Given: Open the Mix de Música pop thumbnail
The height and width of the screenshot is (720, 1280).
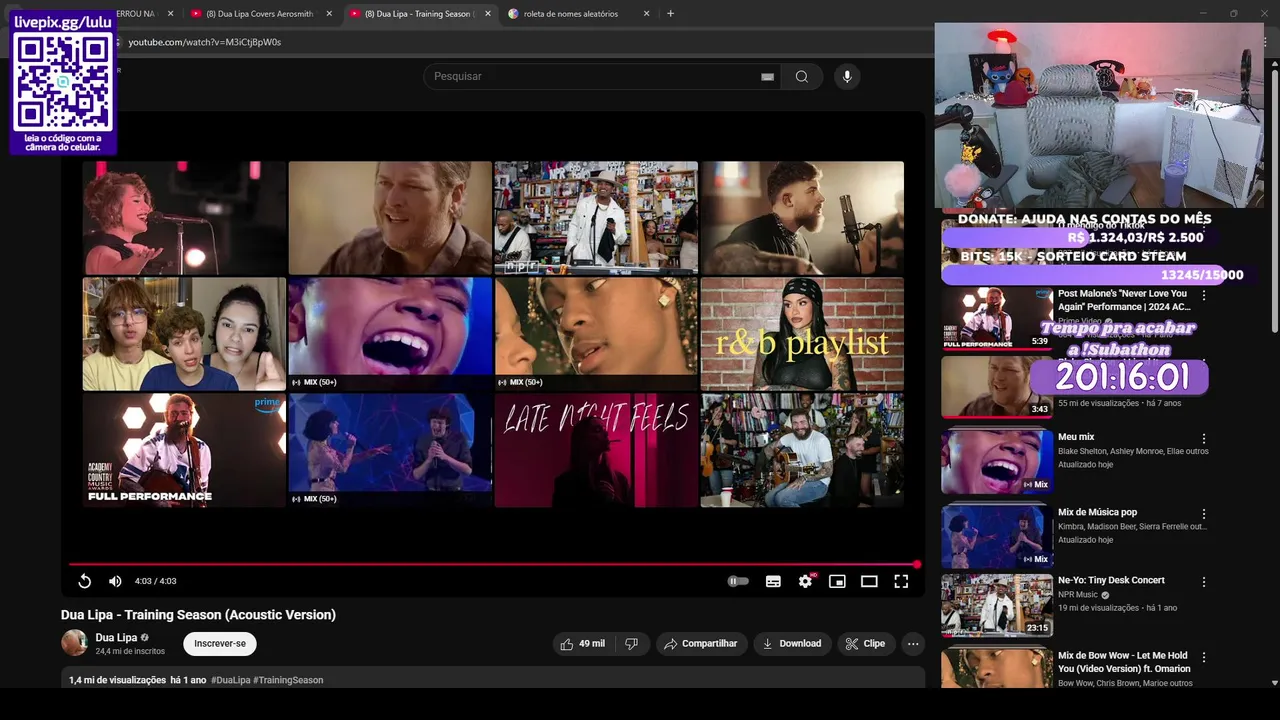Looking at the screenshot, I should point(996,536).
